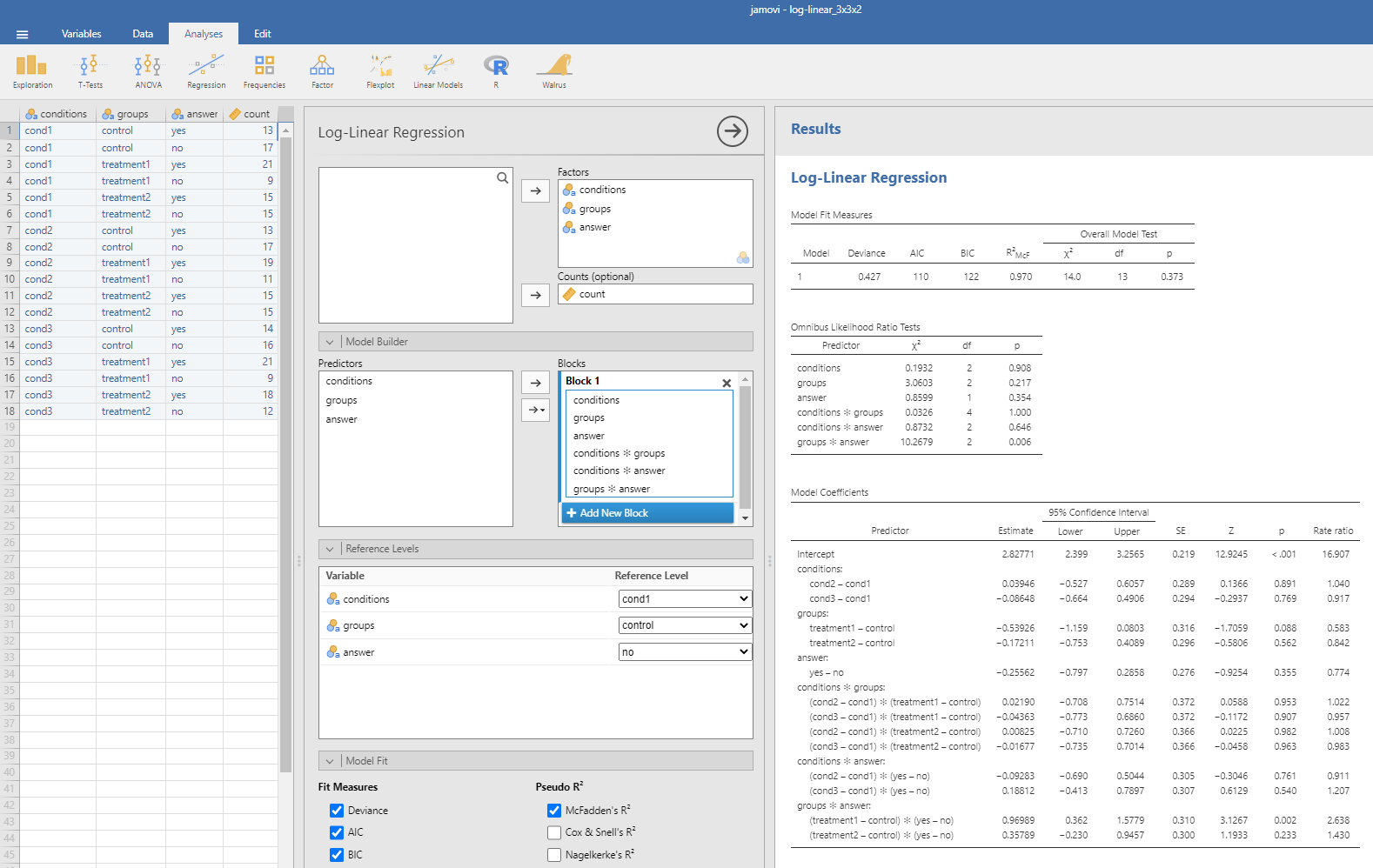Open the ANOVA analysis menu

(148, 71)
